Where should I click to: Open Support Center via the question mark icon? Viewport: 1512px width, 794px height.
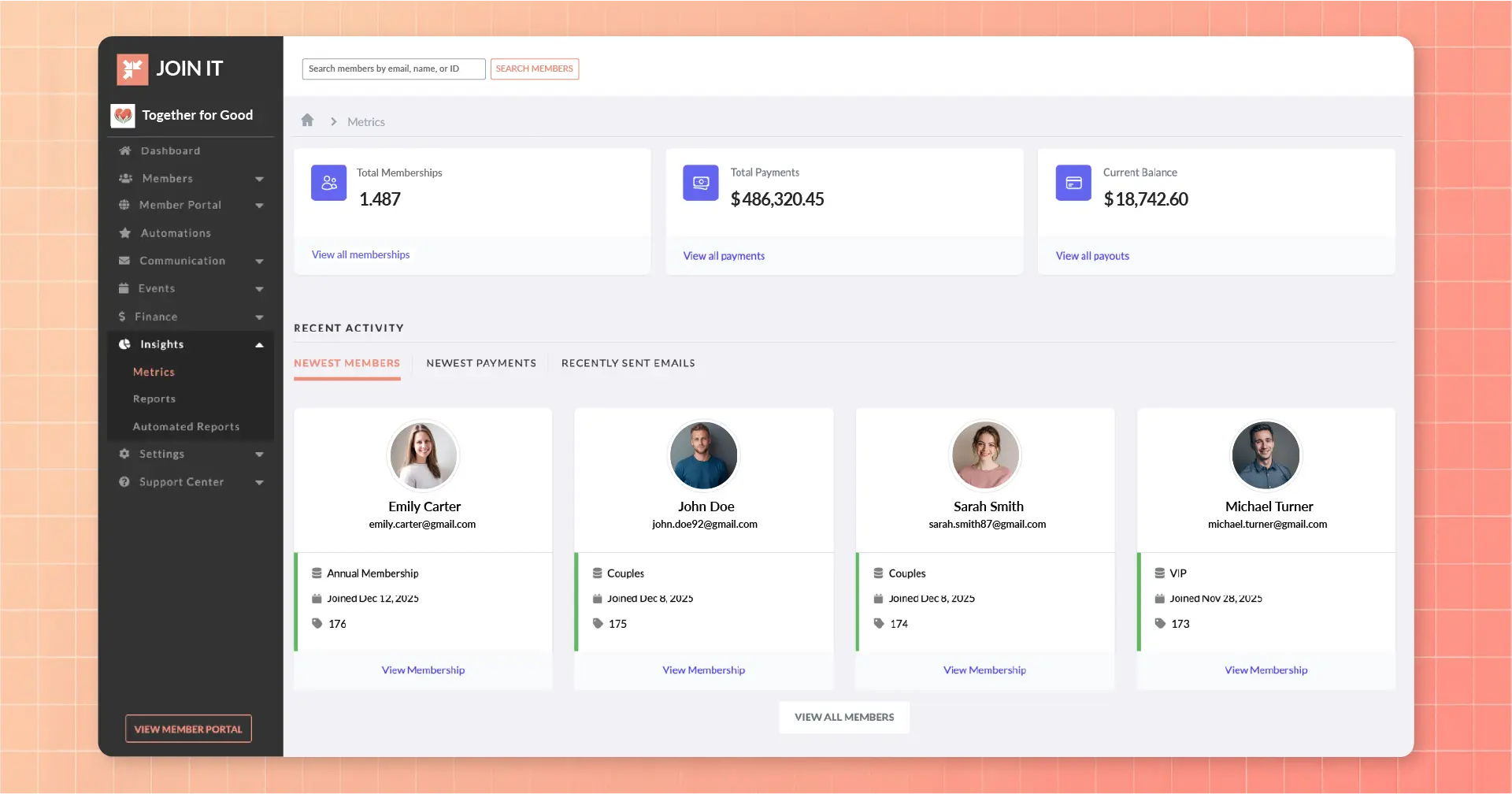coord(124,481)
